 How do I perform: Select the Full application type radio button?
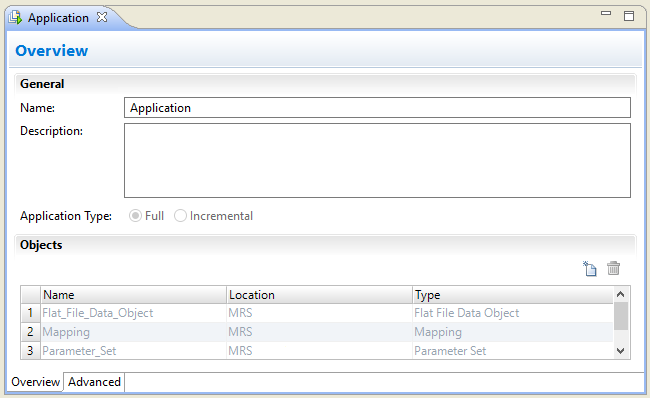click(135, 216)
